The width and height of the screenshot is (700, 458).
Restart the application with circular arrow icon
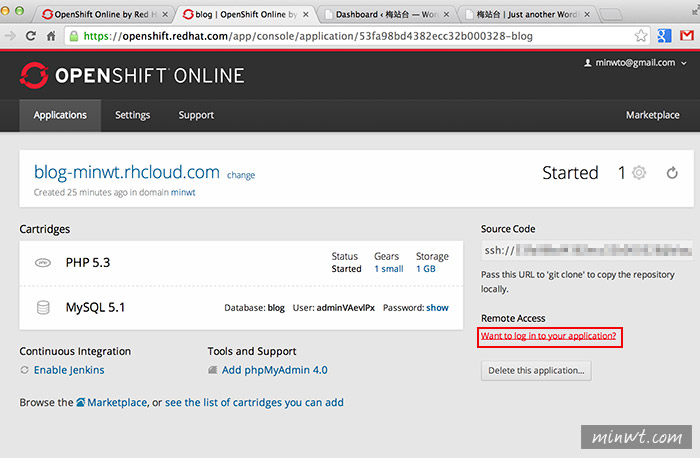tap(672, 172)
